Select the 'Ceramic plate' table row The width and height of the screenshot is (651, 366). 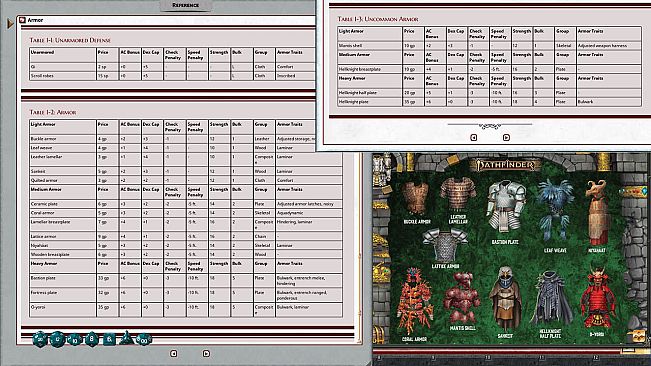point(186,204)
